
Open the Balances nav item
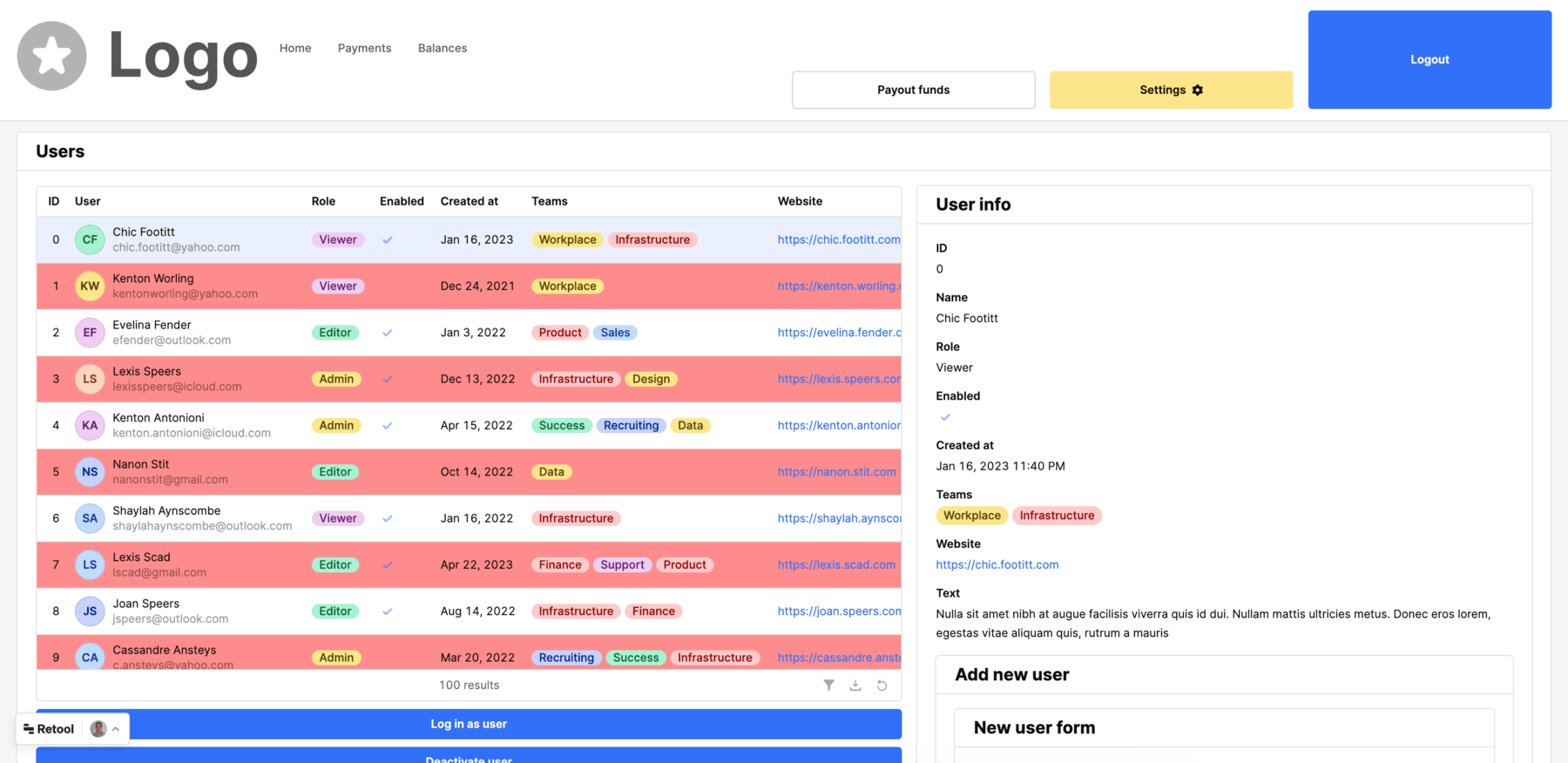click(x=443, y=48)
